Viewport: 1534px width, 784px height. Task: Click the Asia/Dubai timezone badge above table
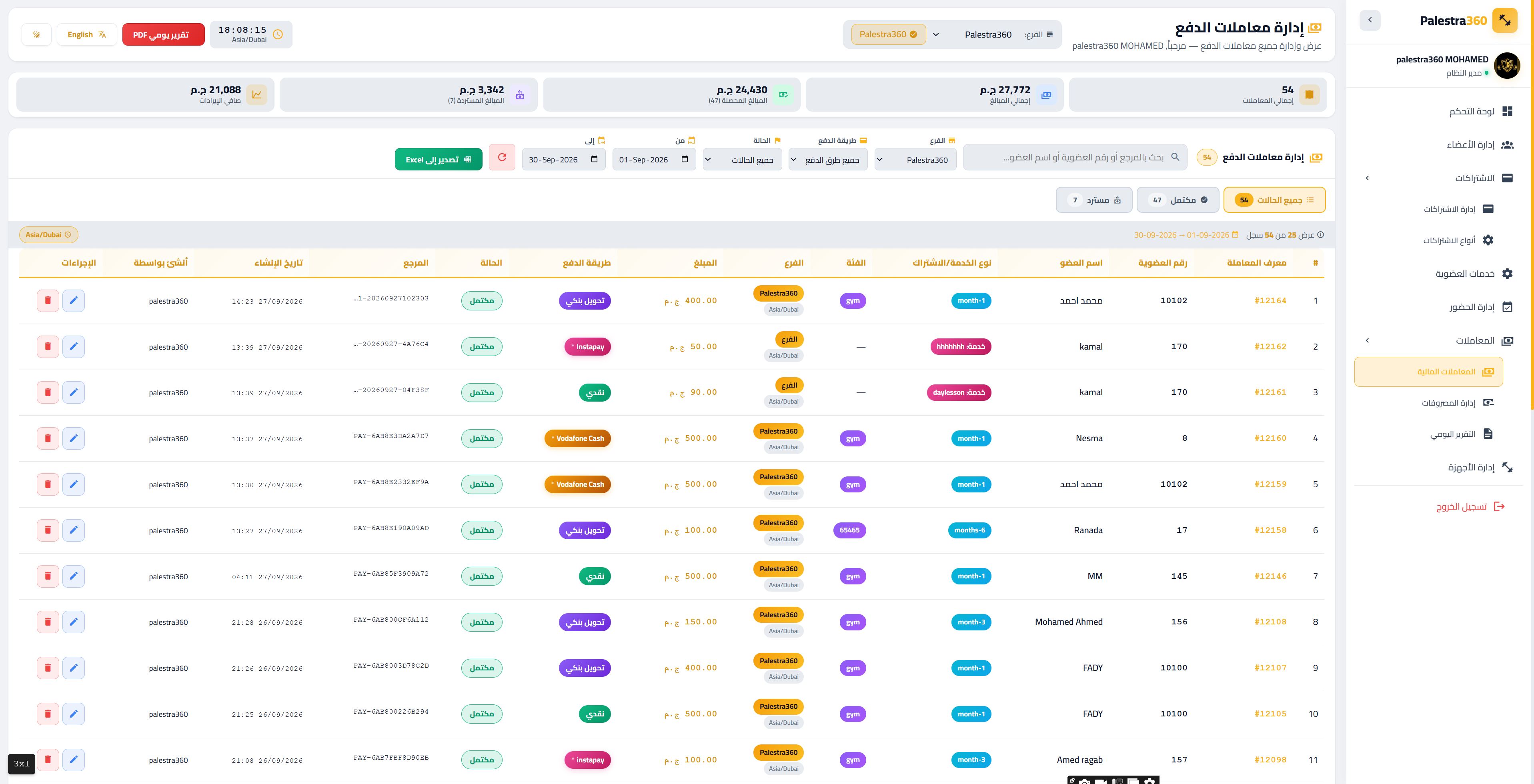point(49,234)
